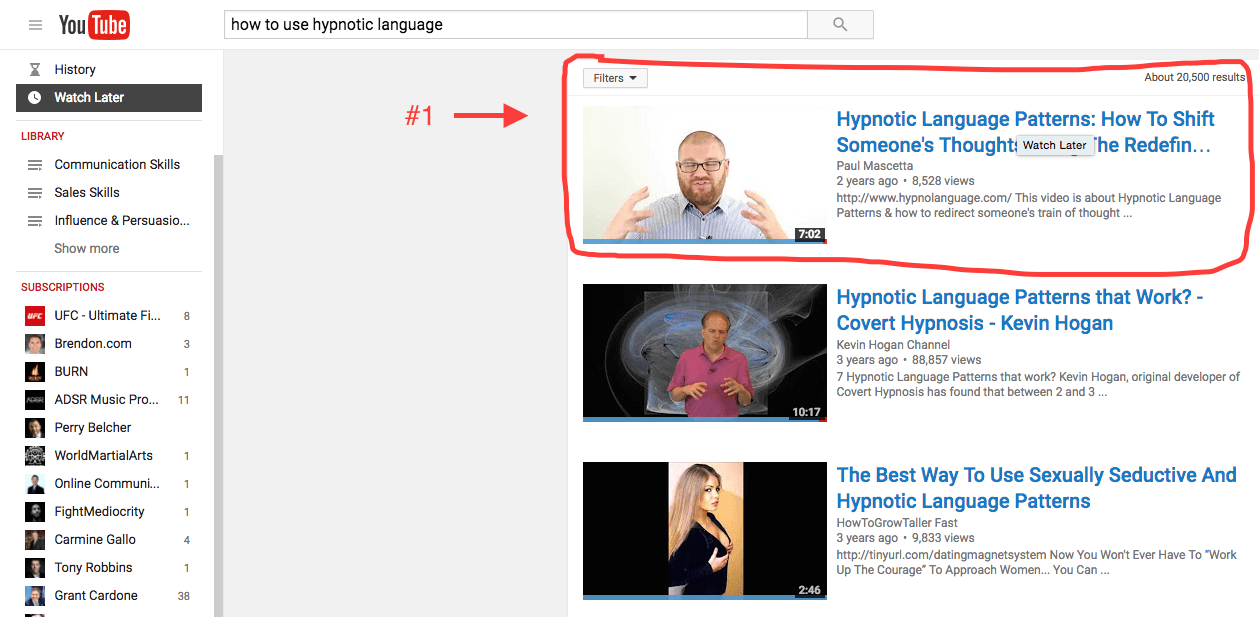Expand library with Show more
This screenshot has width=1259, height=617.
pyautogui.click(x=87, y=248)
